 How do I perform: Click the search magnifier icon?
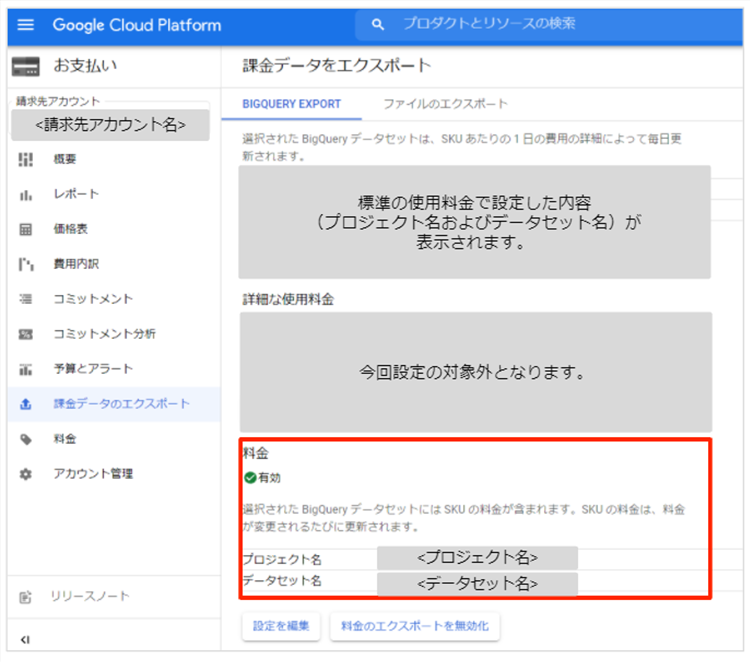377,24
